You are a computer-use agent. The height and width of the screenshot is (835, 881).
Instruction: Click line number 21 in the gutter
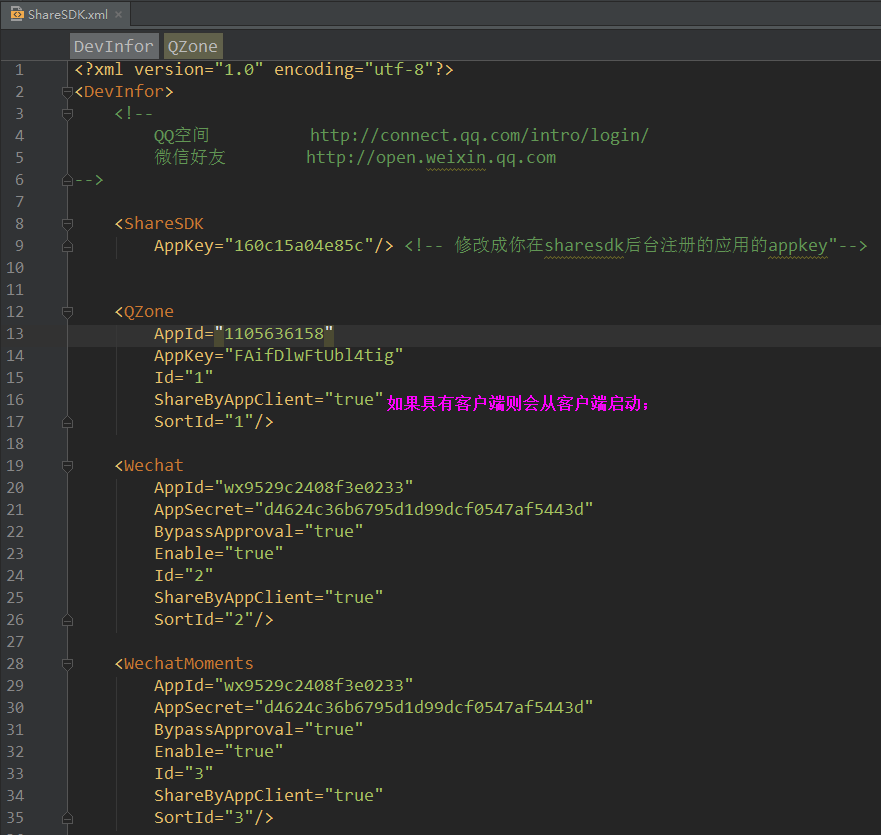(16, 510)
